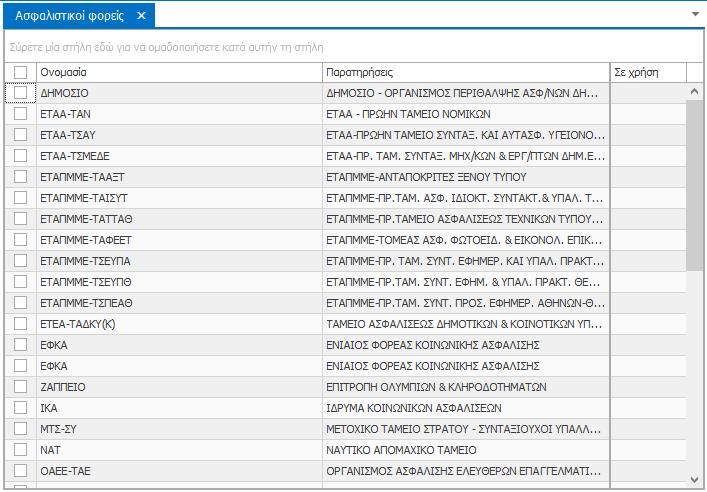The image size is (707, 492).
Task: Check the ΕΤΑΠΜΜΕ-ΤΑΙΣΥΤ row checkbox
Action: [x=20, y=198]
